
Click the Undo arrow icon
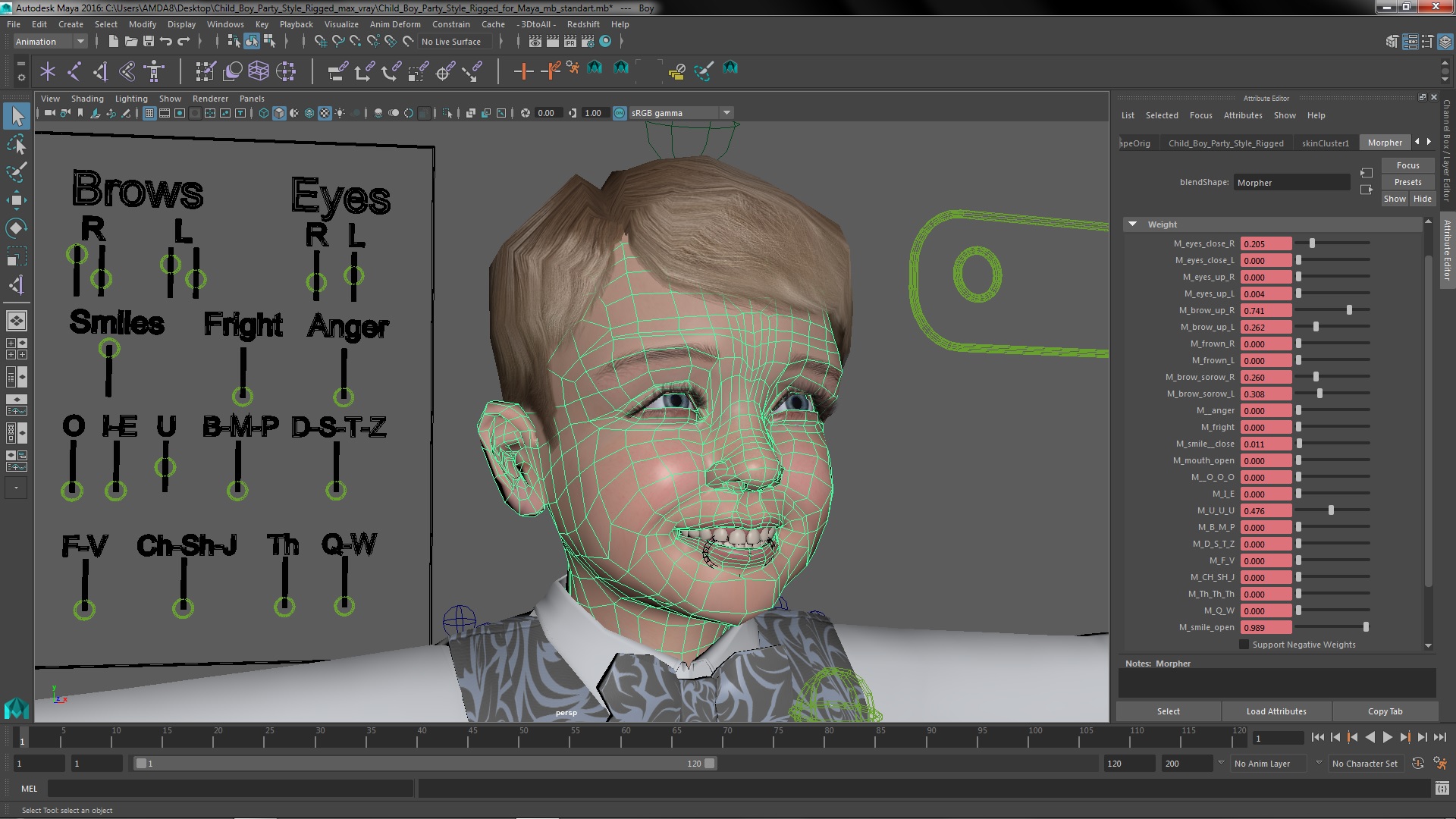click(166, 42)
